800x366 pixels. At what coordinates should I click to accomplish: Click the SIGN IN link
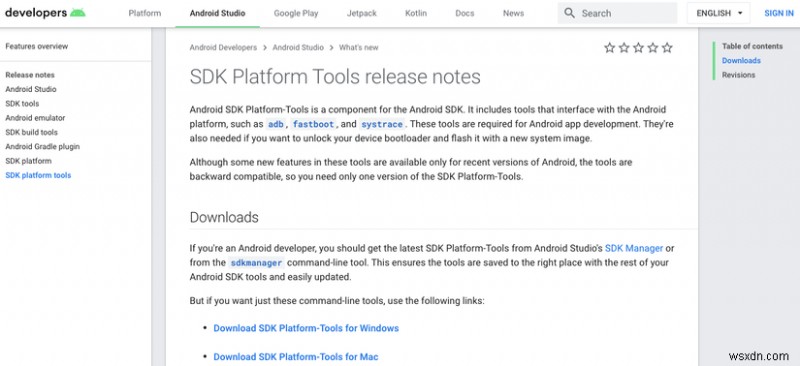779,13
